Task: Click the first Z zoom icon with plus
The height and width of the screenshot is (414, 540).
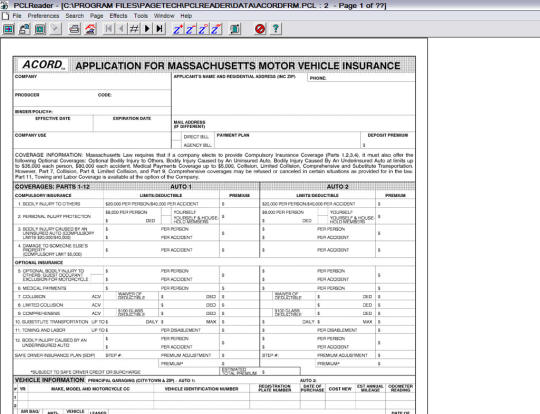Action: pos(178,29)
